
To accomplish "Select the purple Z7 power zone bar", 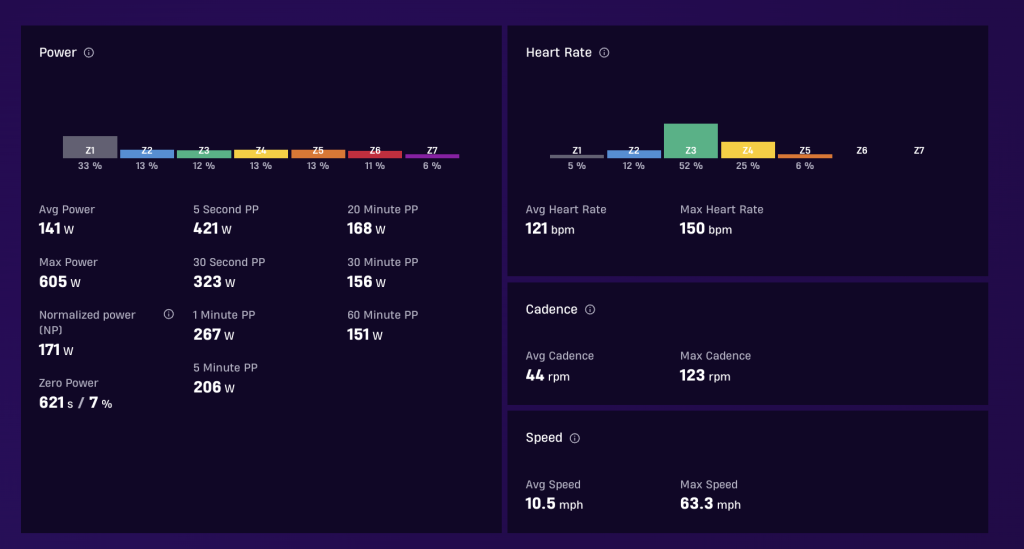I will [x=432, y=156].
